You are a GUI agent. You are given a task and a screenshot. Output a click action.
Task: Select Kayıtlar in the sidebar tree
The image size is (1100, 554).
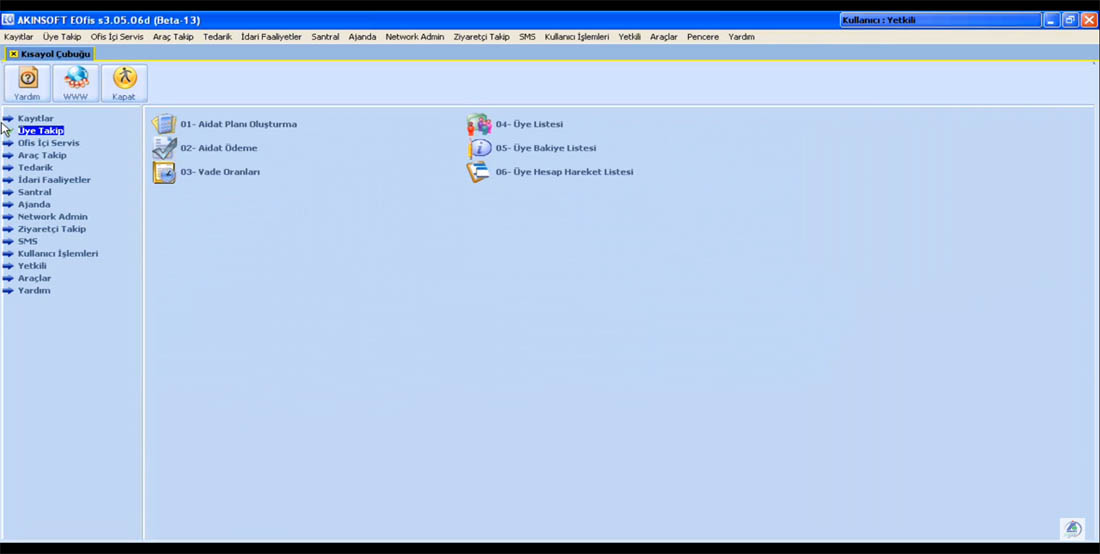[36, 119]
